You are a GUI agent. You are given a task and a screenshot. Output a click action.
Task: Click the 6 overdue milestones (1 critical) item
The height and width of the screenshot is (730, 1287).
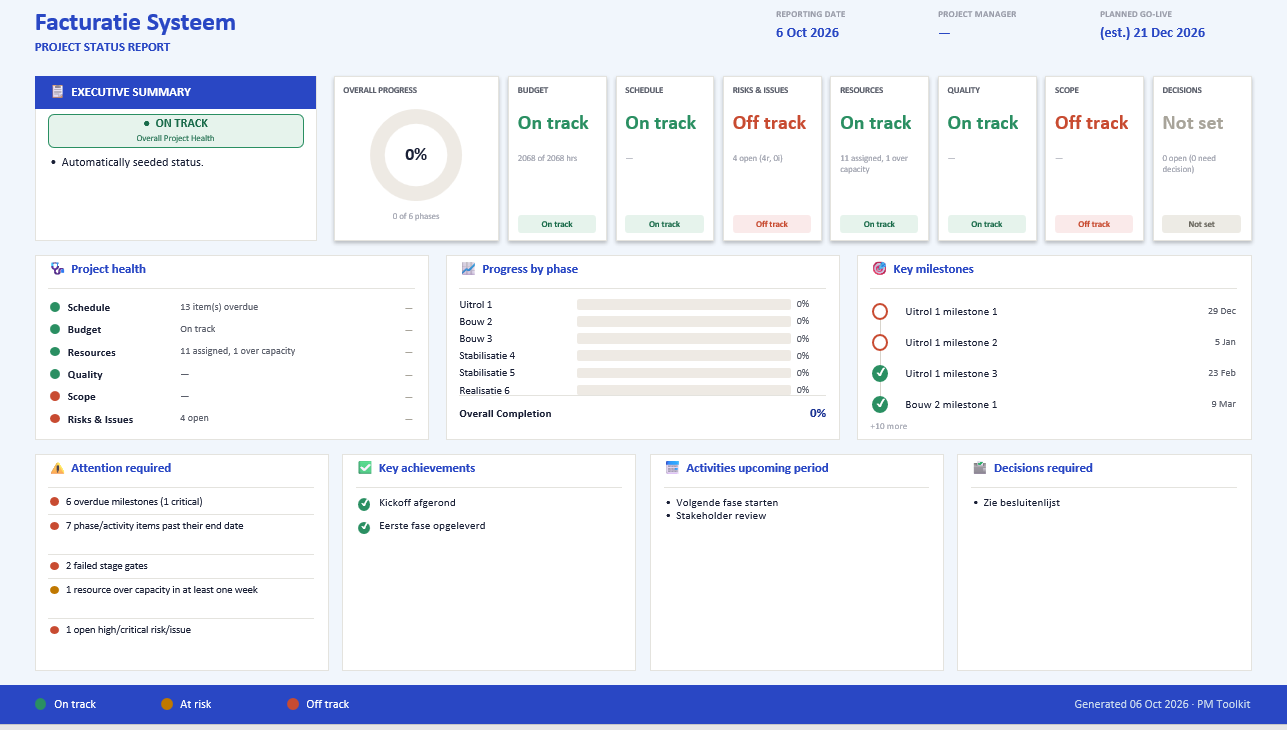[134, 501]
